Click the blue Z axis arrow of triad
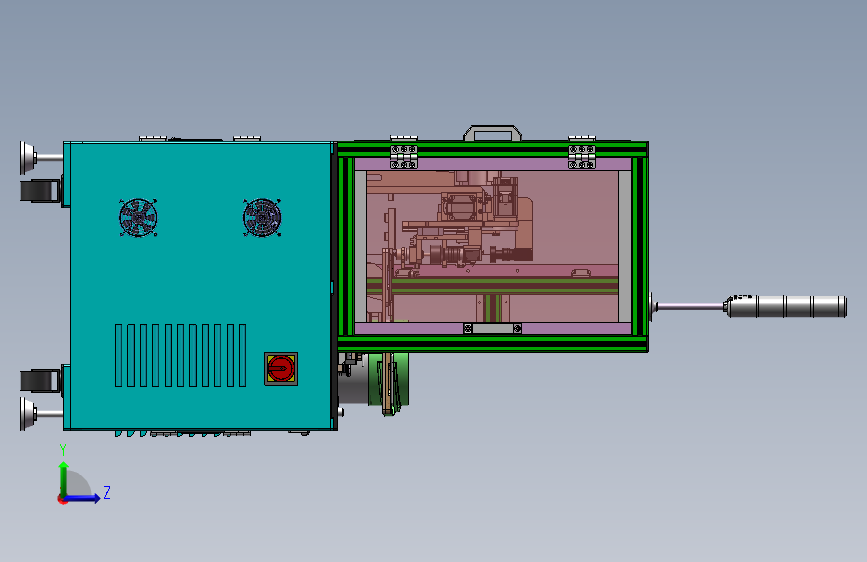The image size is (867, 562). (x=84, y=498)
